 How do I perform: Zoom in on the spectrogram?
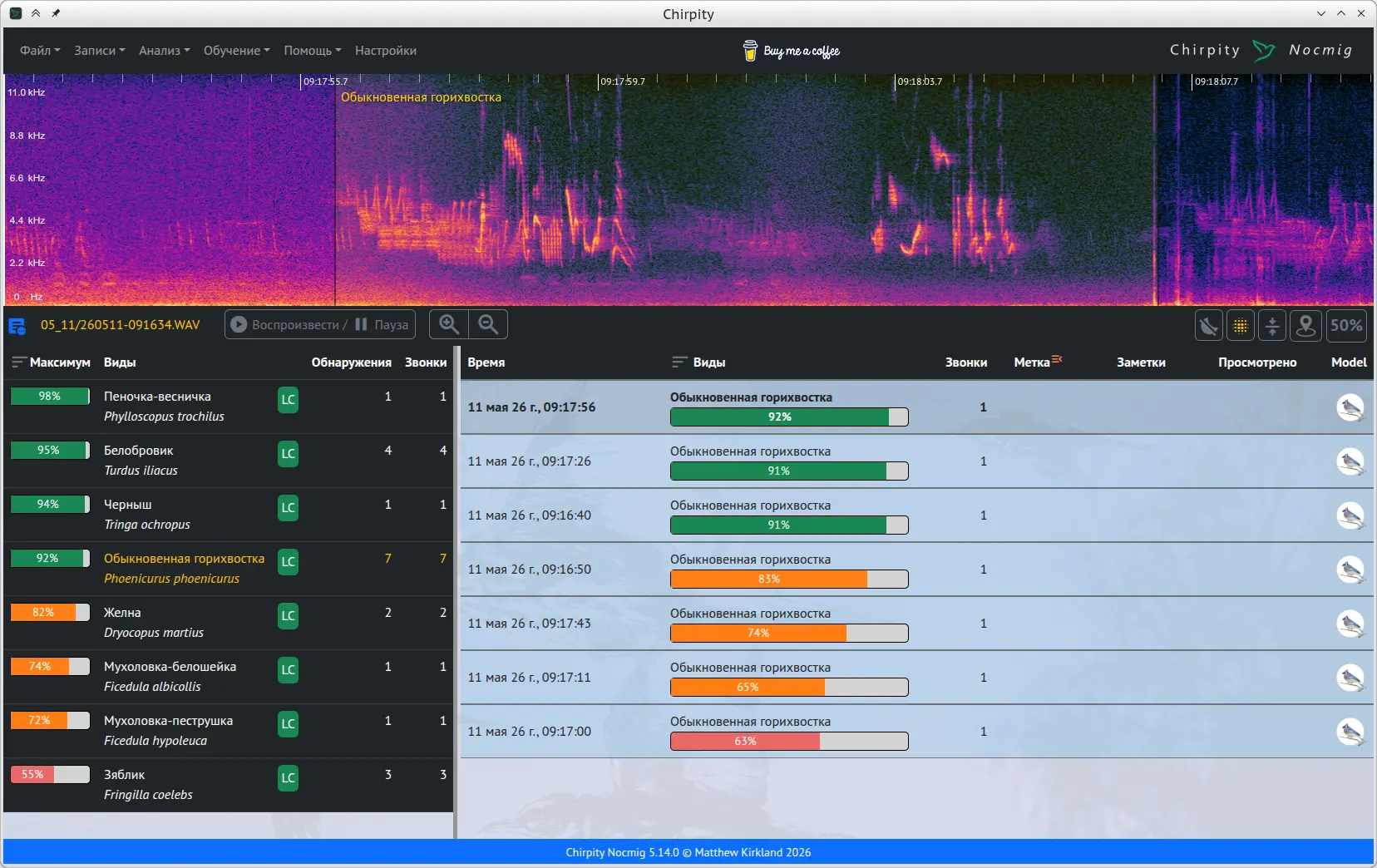449,324
